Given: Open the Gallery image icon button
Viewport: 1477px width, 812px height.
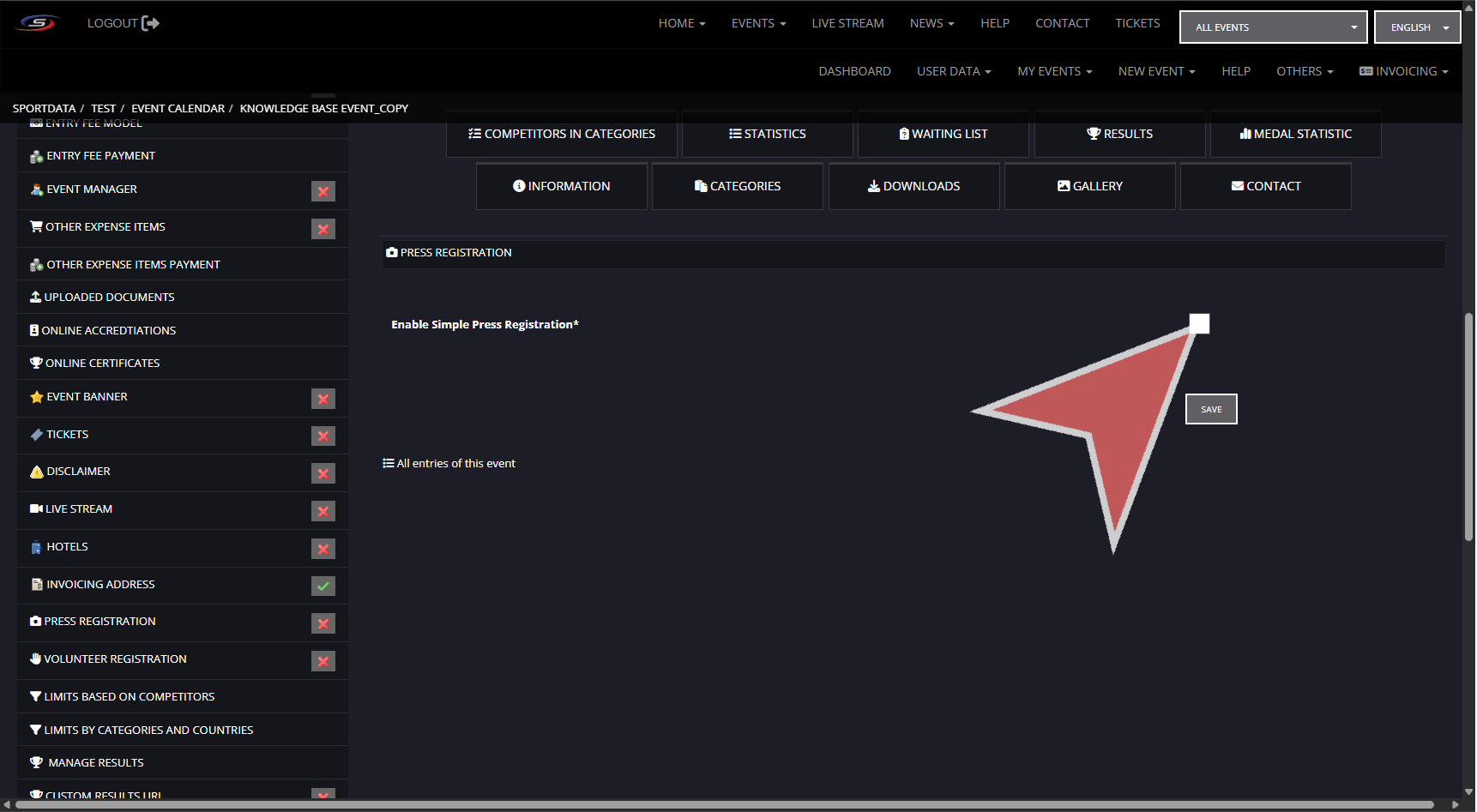Looking at the screenshot, I should coord(1064,186).
